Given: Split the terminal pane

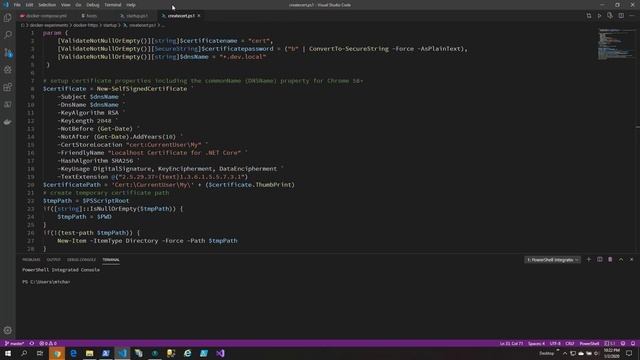Looking at the screenshot, I should [600, 260].
